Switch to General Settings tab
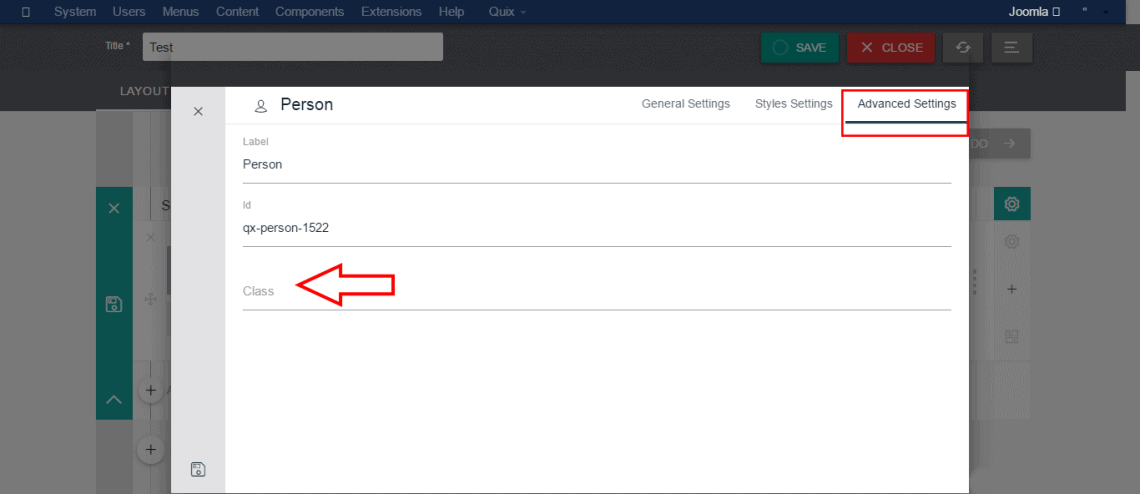Viewport: 1140px width, 494px height. [x=685, y=104]
